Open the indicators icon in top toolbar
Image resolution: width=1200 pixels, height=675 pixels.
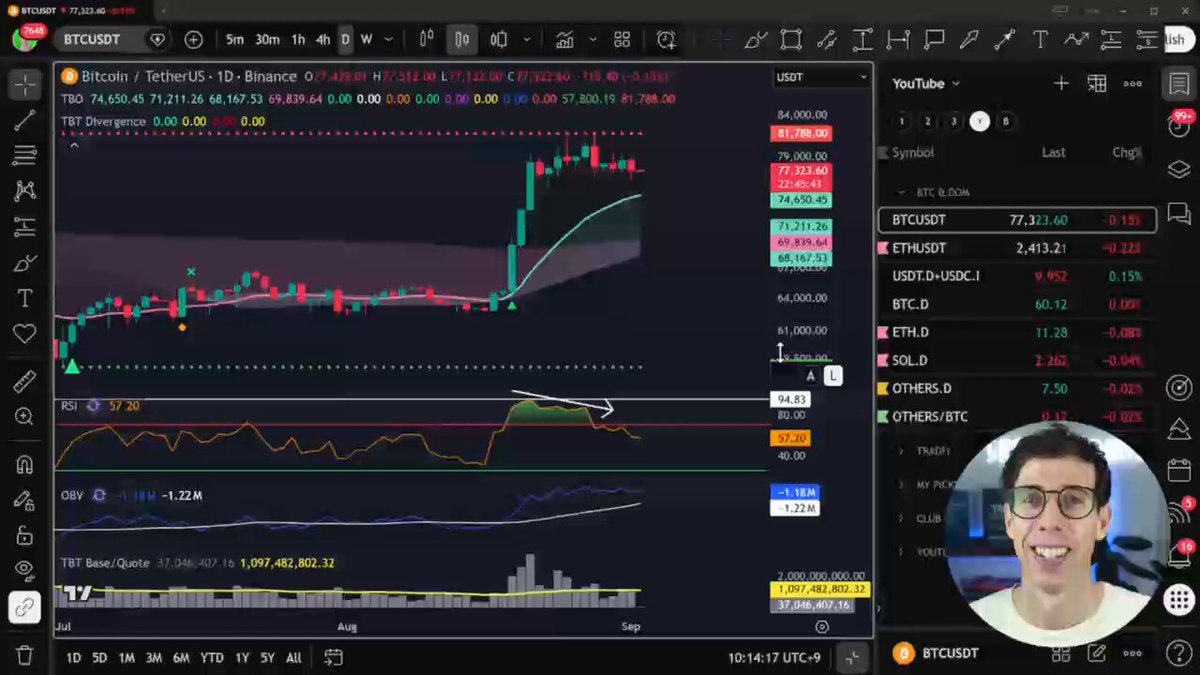point(565,40)
